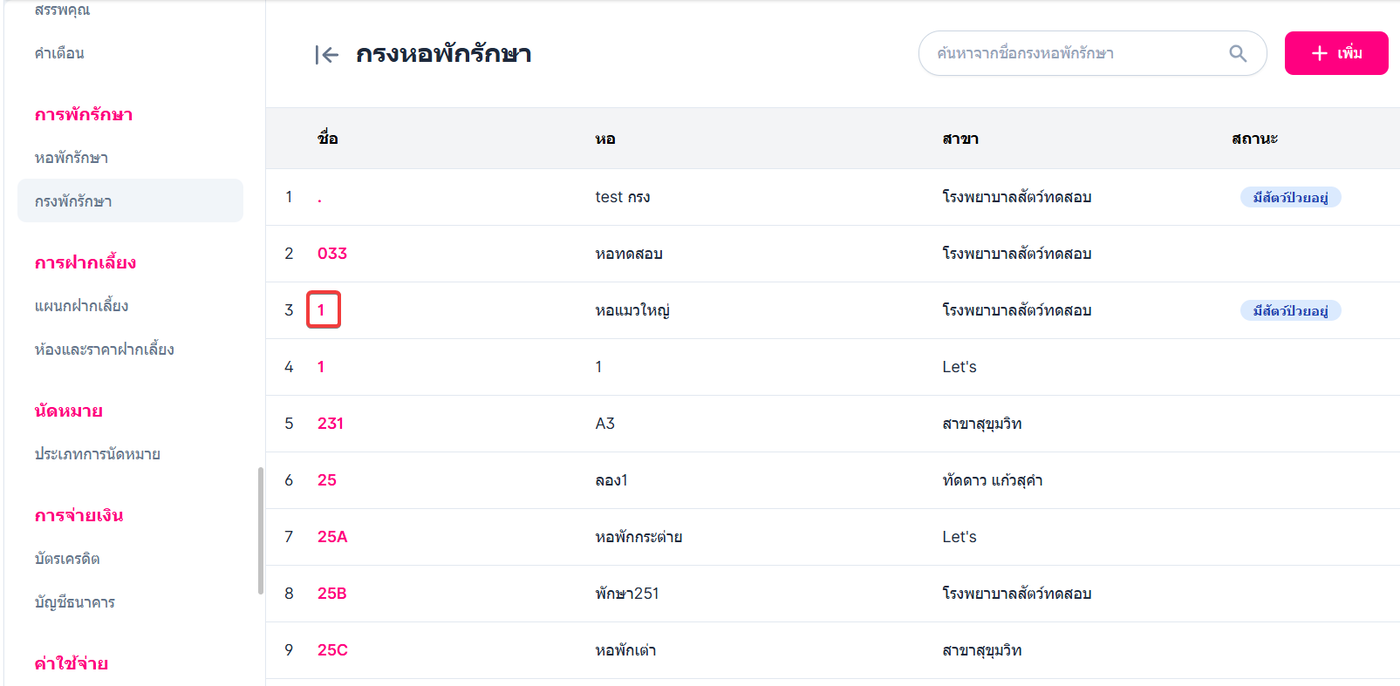Select กรงพักรักษา sidebar item

point(73,201)
